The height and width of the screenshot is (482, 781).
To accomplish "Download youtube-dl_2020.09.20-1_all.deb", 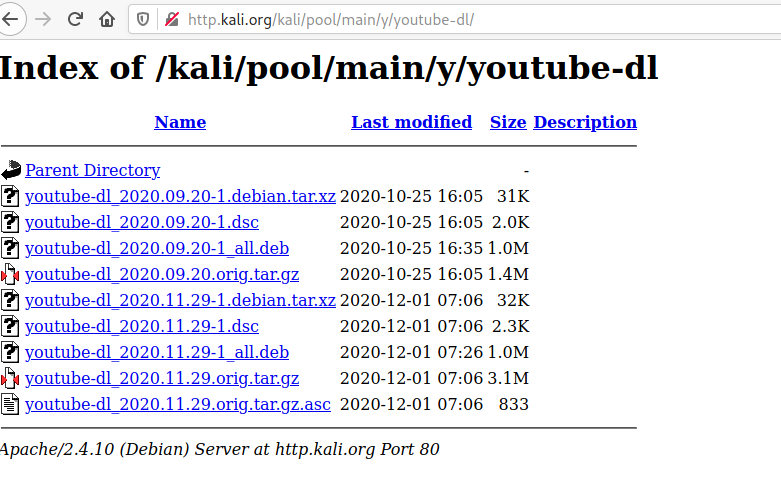I will [157, 249].
